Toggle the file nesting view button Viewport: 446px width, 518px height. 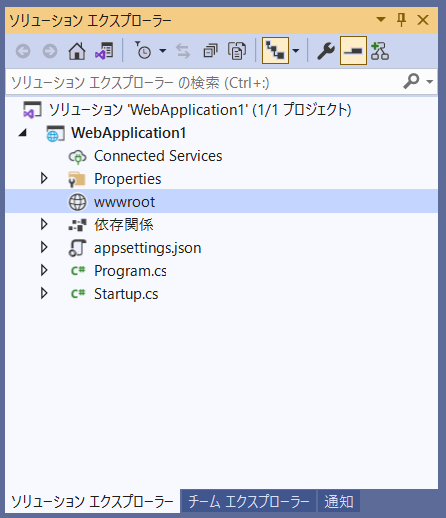(275, 51)
